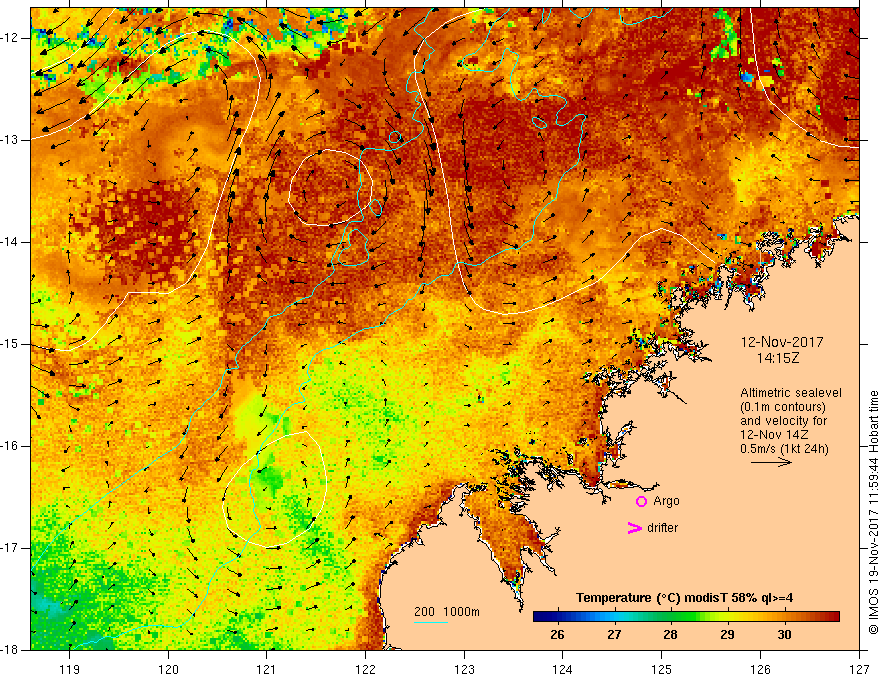Image resolution: width=880 pixels, height=680 pixels.
Task: Click the color bar tick label 27
Action: [614, 635]
